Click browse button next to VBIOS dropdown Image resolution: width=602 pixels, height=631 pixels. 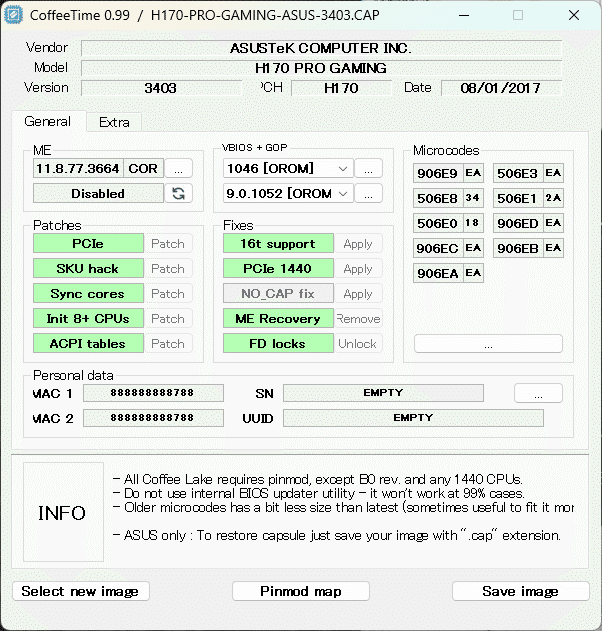click(368, 169)
